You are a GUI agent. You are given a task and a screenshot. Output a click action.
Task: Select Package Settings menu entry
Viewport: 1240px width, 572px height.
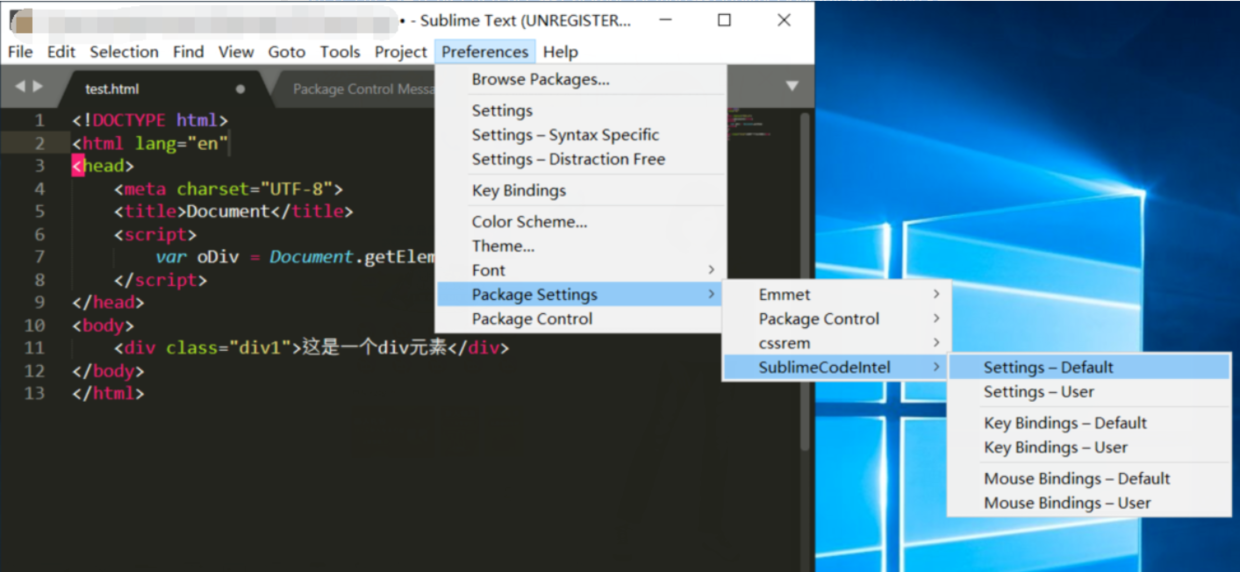[x=580, y=295]
